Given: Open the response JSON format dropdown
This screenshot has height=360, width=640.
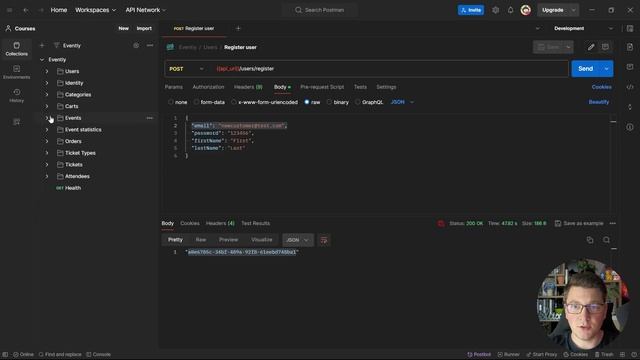Looking at the screenshot, I should (298, 240).
